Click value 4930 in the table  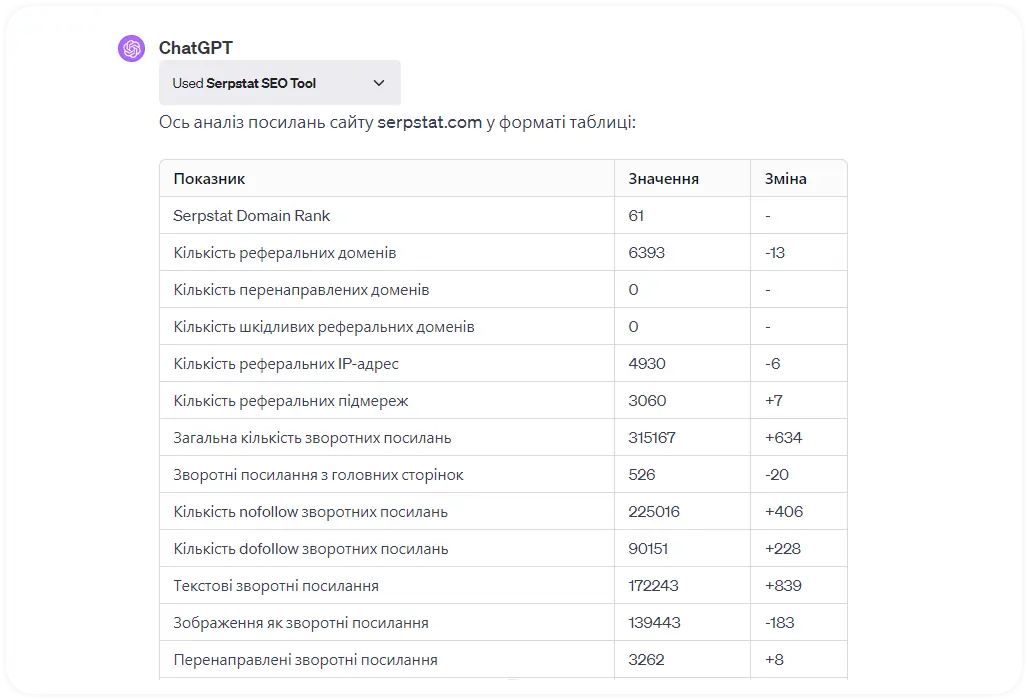coord(647,364)
